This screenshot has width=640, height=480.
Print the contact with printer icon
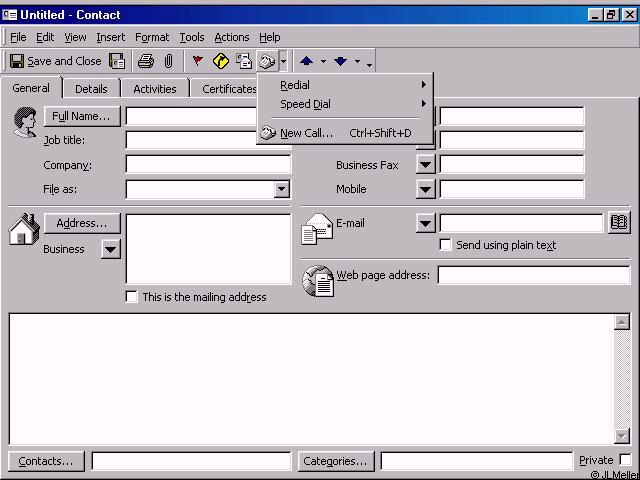click(x=146, y=61)
